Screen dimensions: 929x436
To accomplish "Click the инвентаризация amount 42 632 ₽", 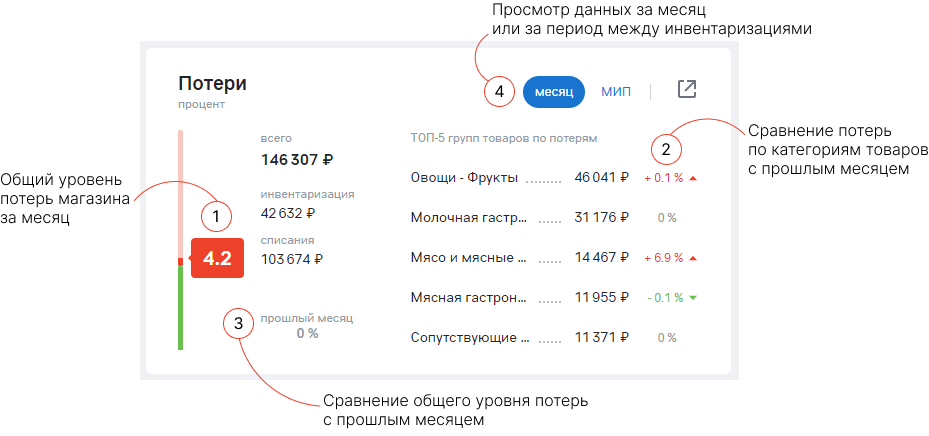I will click(288, 213).
